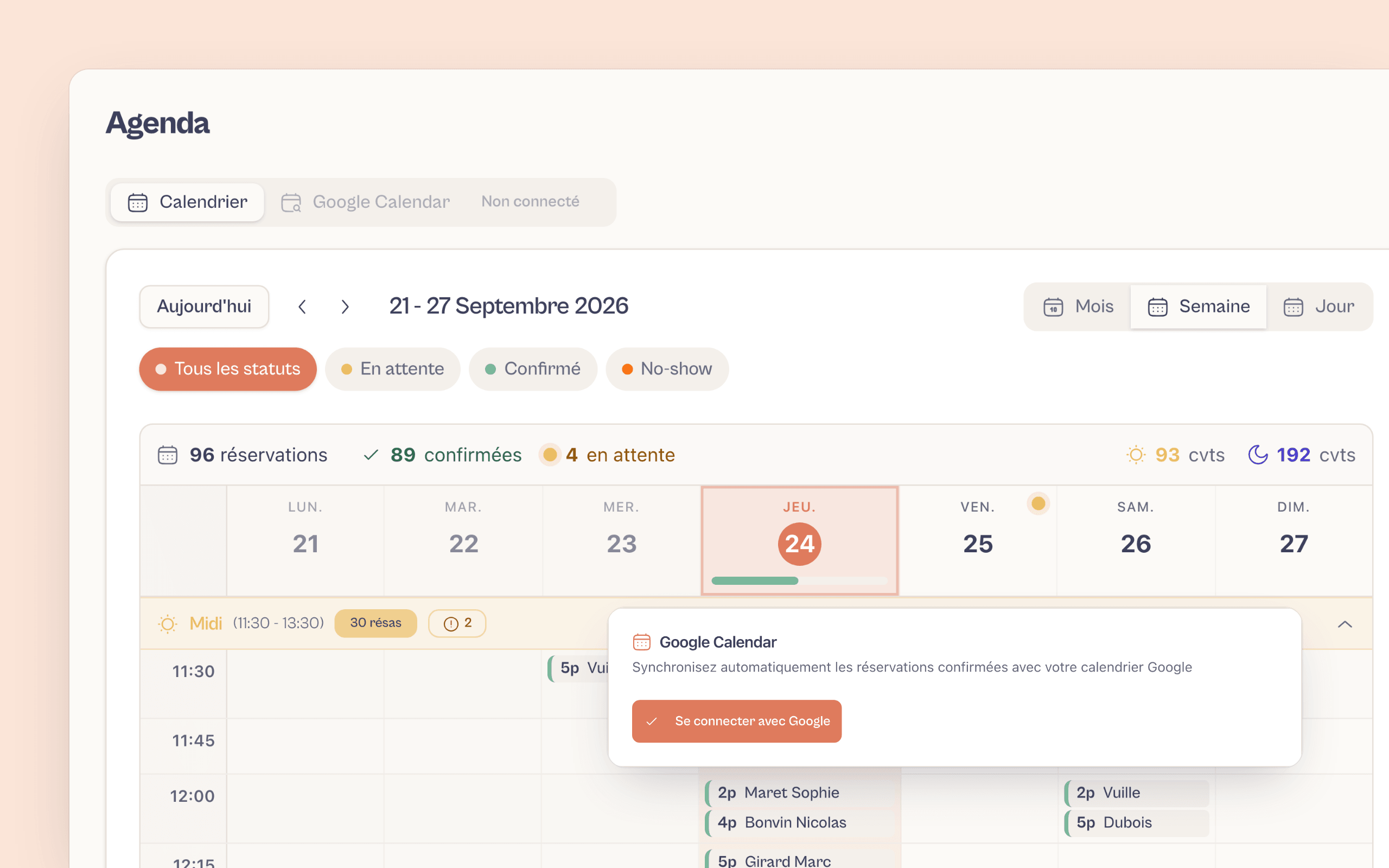
Task: Open the 5p Girard Marc reservation
Action: pos(800,859)
